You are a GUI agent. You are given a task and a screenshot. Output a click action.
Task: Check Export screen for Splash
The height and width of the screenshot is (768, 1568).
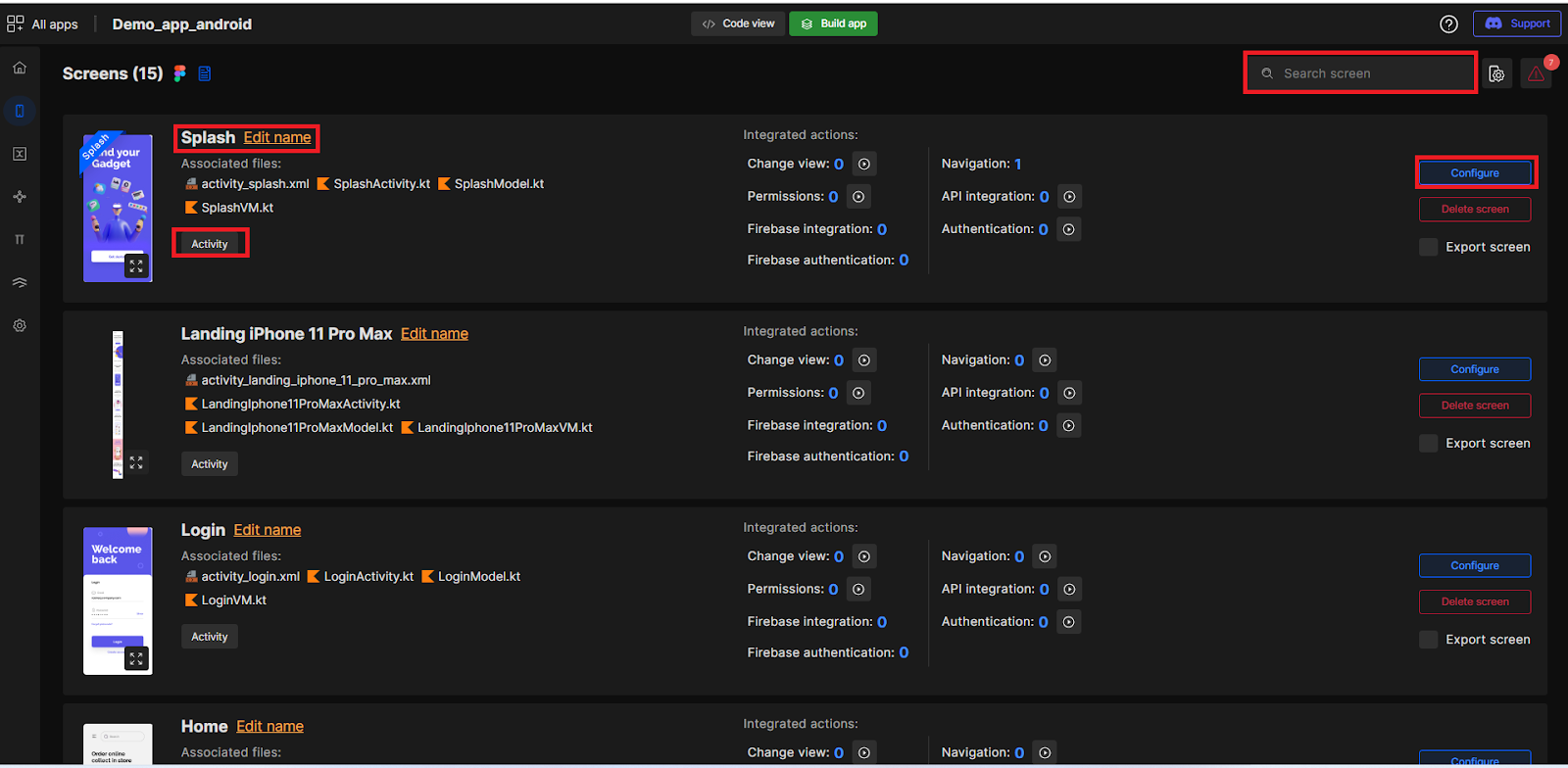pyautogui.click(x=1429, y=247)
